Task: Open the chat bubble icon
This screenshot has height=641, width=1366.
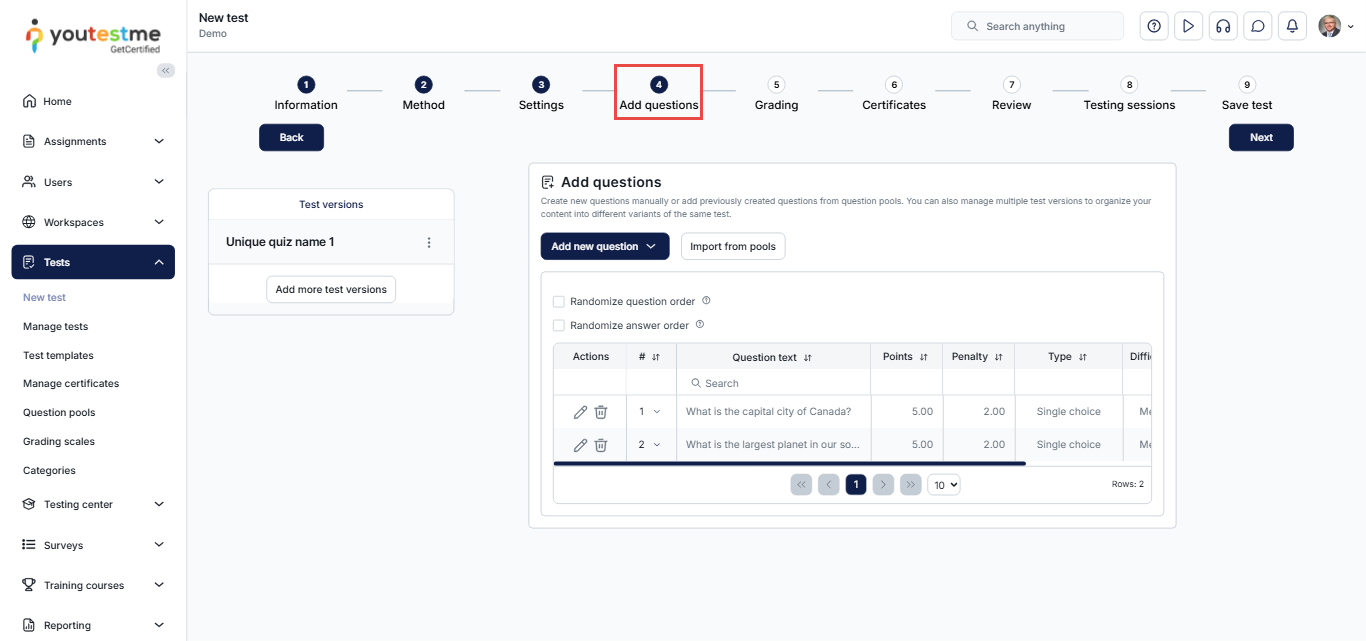Action: 1258,26
